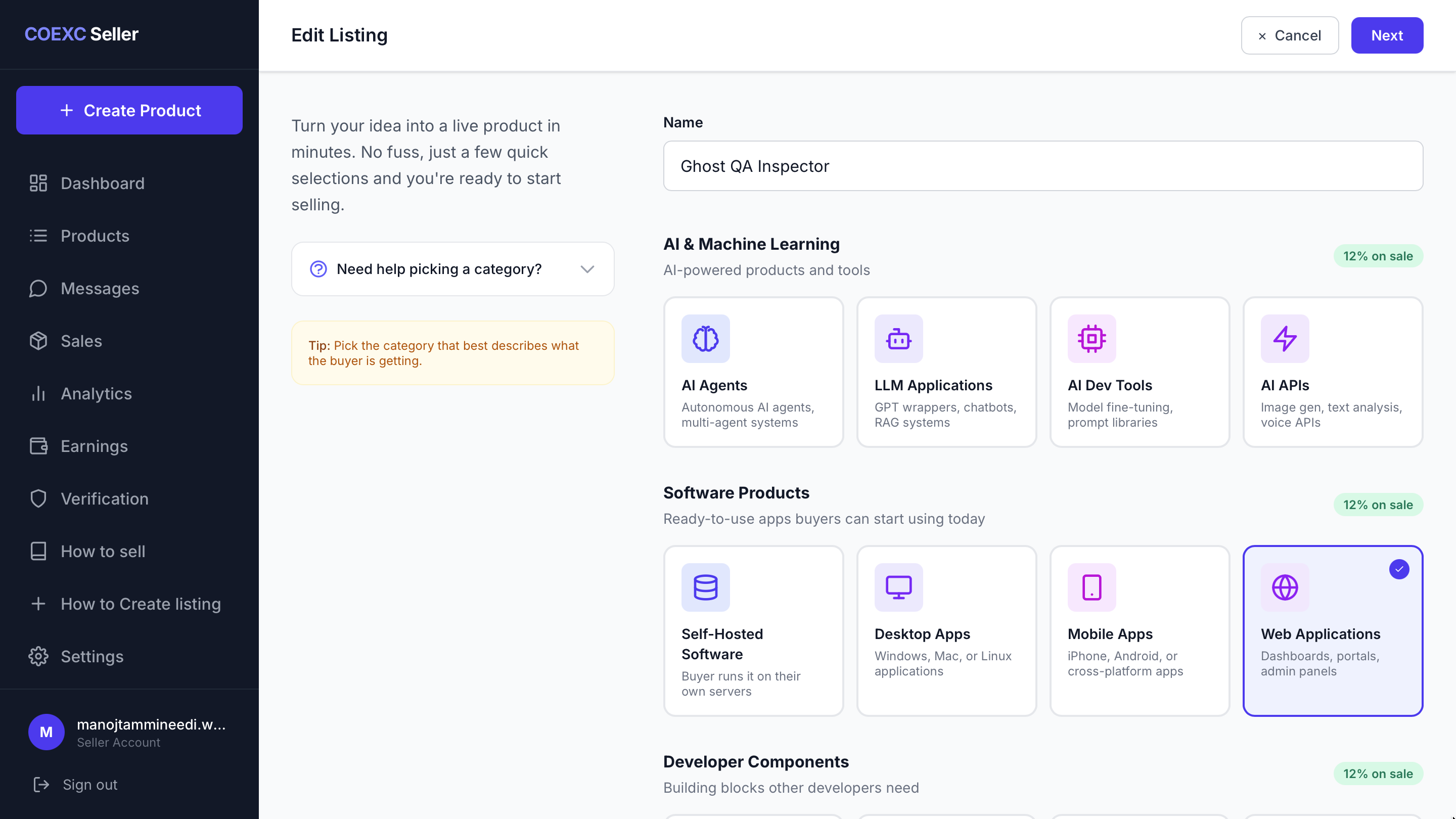The width and height of the screenshot is (1456, 819).
Task: Go to Earnings in the sidebar
Action: pos(94,446)
